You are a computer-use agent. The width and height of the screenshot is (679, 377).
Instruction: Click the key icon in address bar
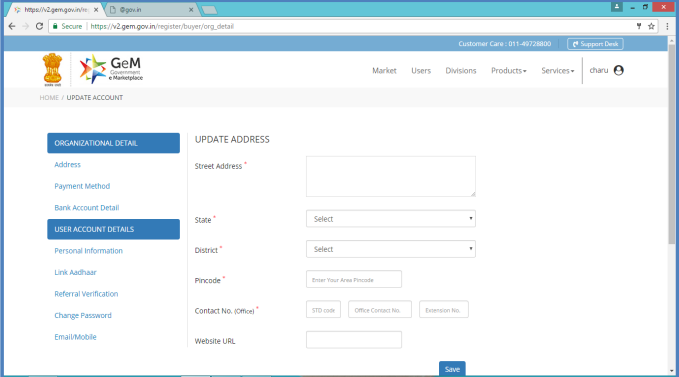pos(639,26)
